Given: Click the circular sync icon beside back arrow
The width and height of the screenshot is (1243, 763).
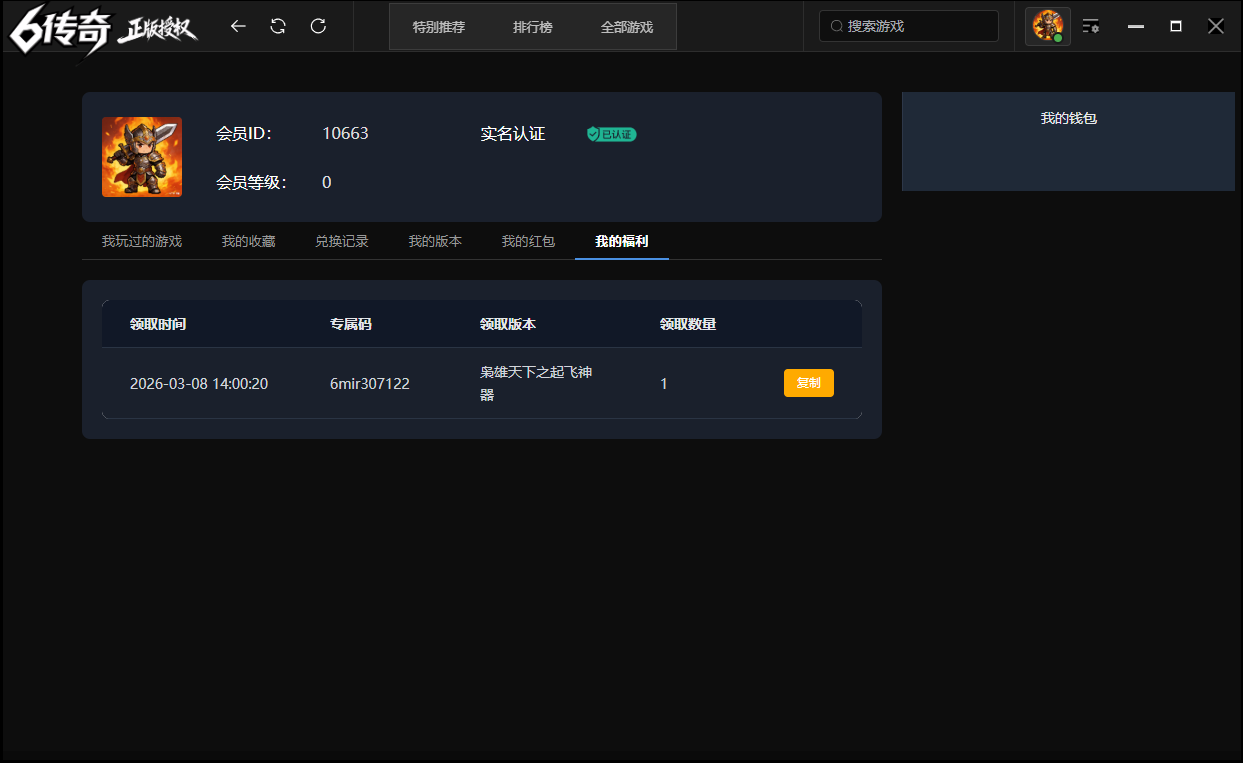Looking at the screenshot, I should pyautogui.click(x=278, y=26).
